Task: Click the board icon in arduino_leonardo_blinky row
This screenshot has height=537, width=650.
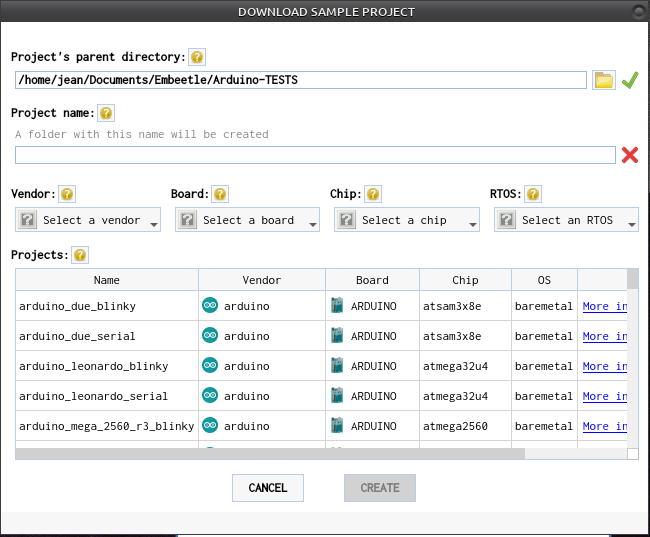Action: click(337, 365)
